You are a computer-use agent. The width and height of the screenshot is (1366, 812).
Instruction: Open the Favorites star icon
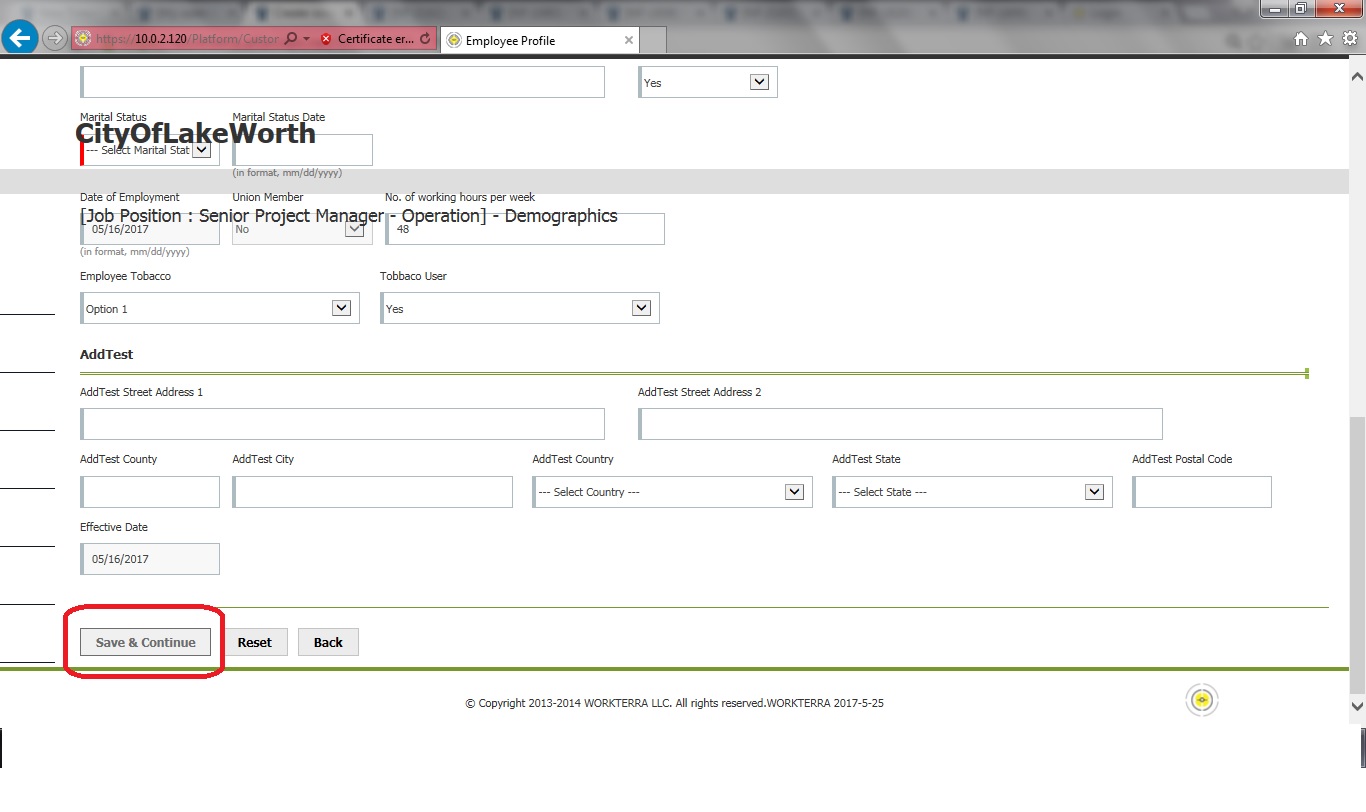pyautogui.click(x=1325, y=39)
